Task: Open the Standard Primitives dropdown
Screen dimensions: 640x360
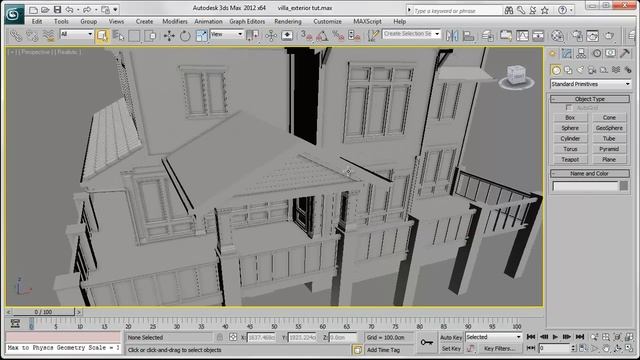Action: [x=590, y=84]
